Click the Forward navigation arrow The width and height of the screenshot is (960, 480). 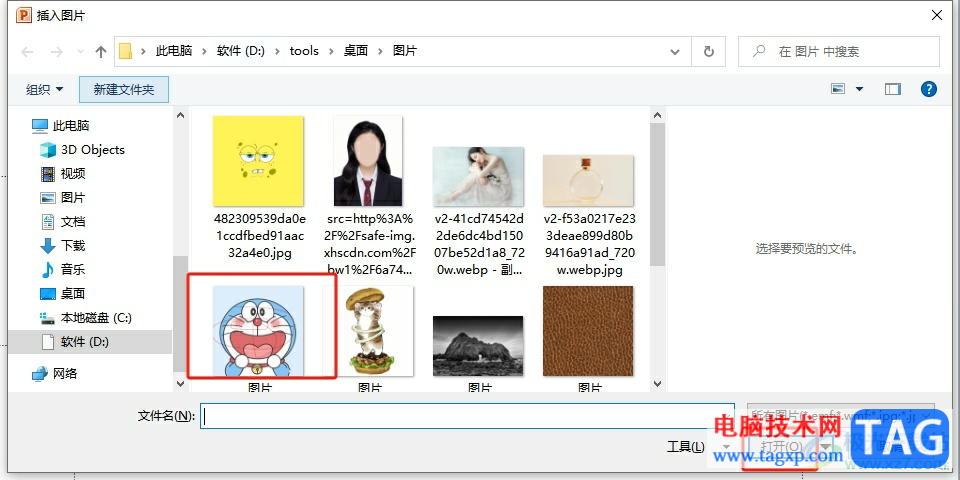(56, 52)
